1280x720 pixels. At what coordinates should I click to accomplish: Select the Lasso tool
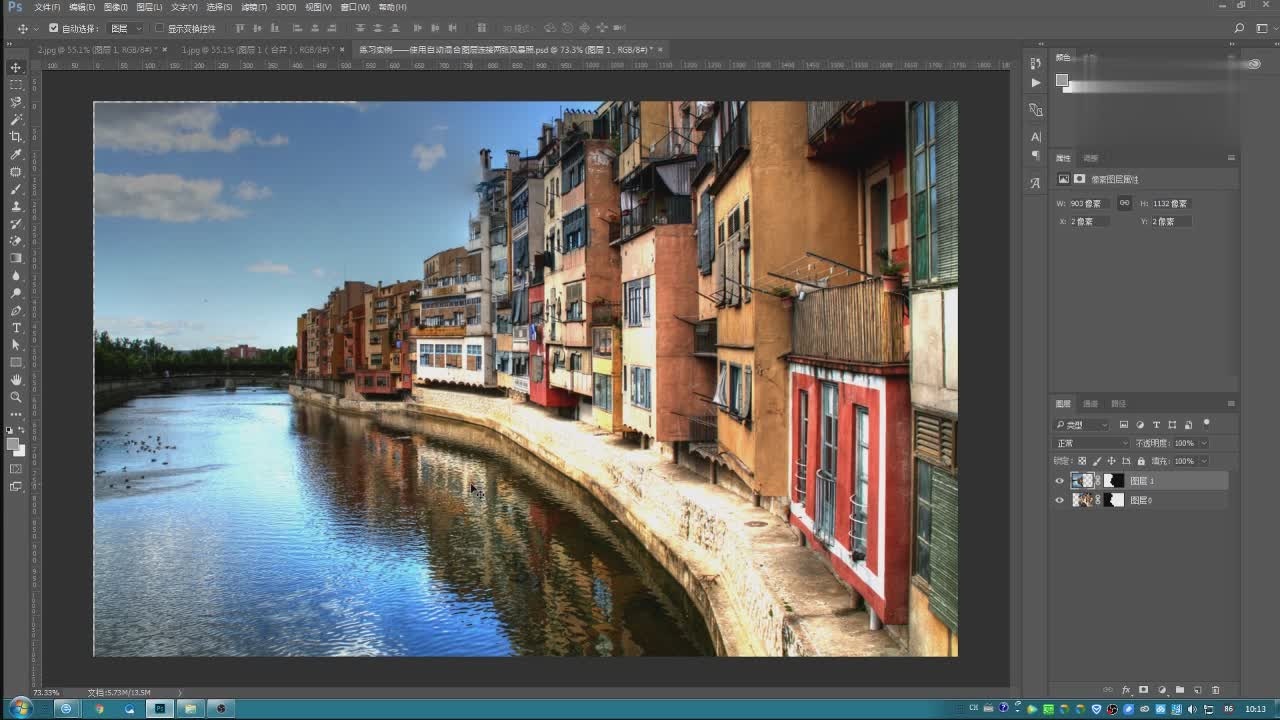(x=16, y=102)
